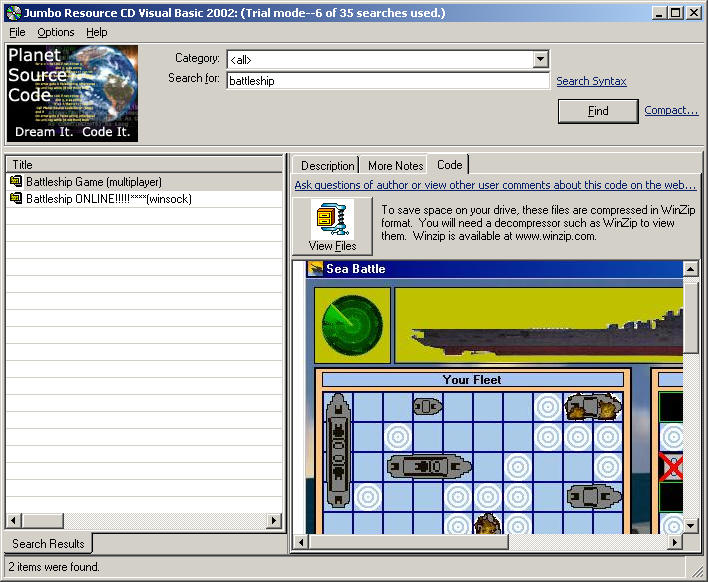Screen dimensions: 708x582
Task: Click the Planet Source Code logo
Action: point(72,93)
